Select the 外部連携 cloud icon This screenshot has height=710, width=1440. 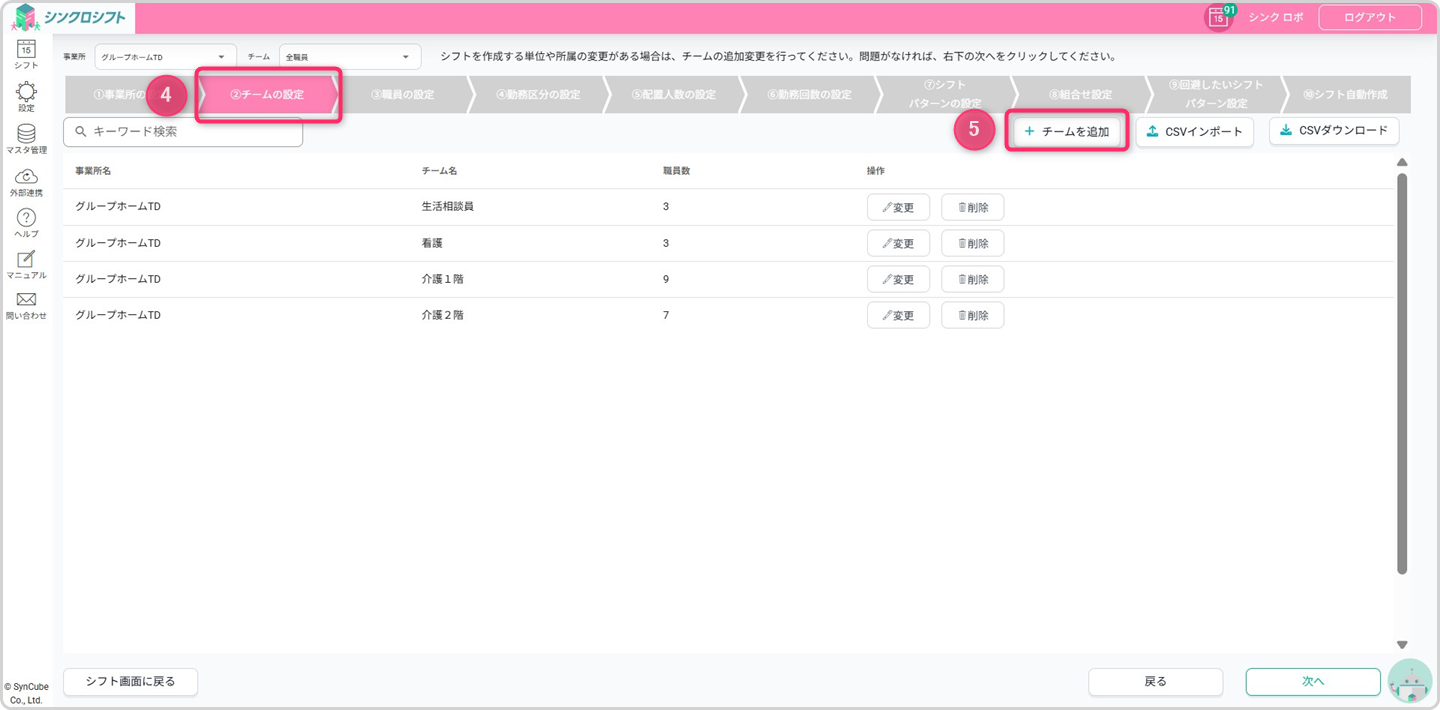click(26, 177)
